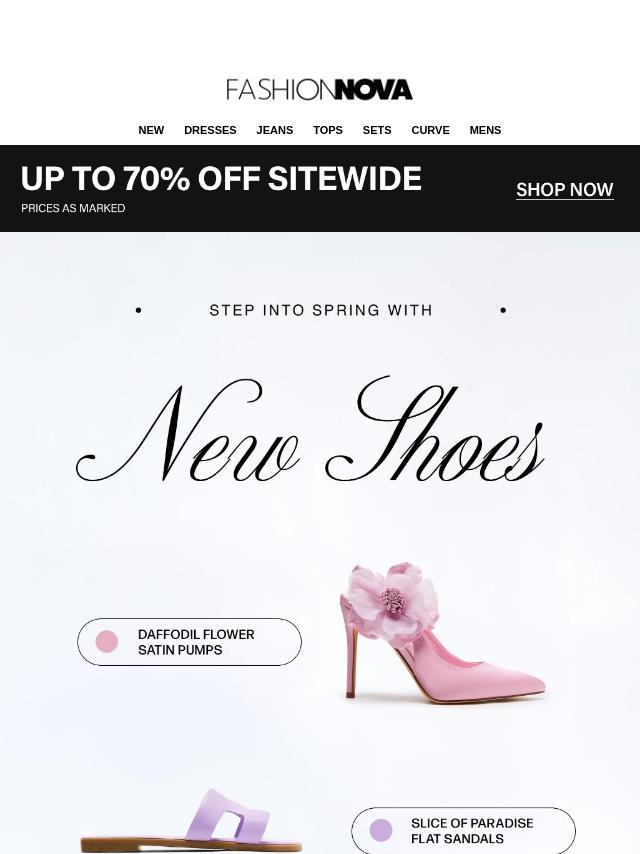Click the pink swatch dot beside Daffodil Flower
The width and height of the screenshot is (640, 854).
click(x=107, y=642)
